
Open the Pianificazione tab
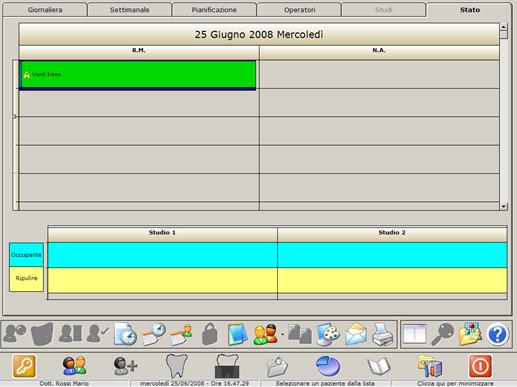(214, 10)
